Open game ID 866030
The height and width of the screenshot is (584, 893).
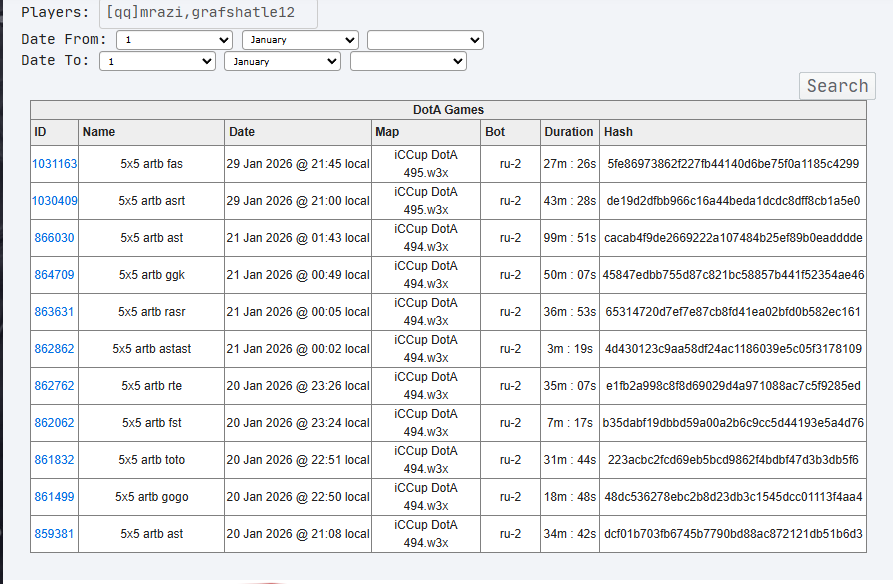(54, 238)
